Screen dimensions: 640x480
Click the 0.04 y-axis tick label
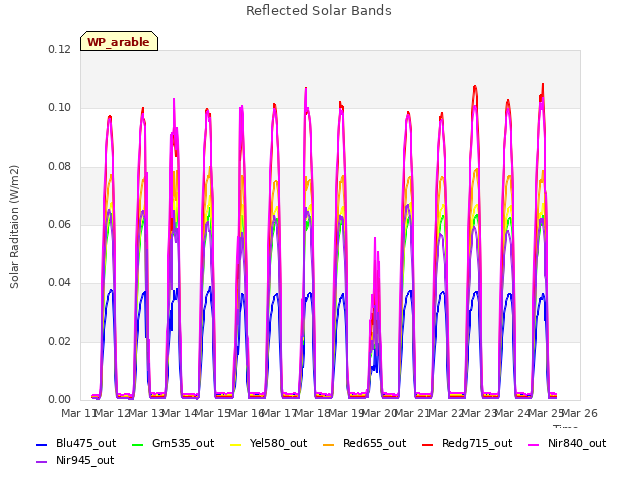click(60, 283)
